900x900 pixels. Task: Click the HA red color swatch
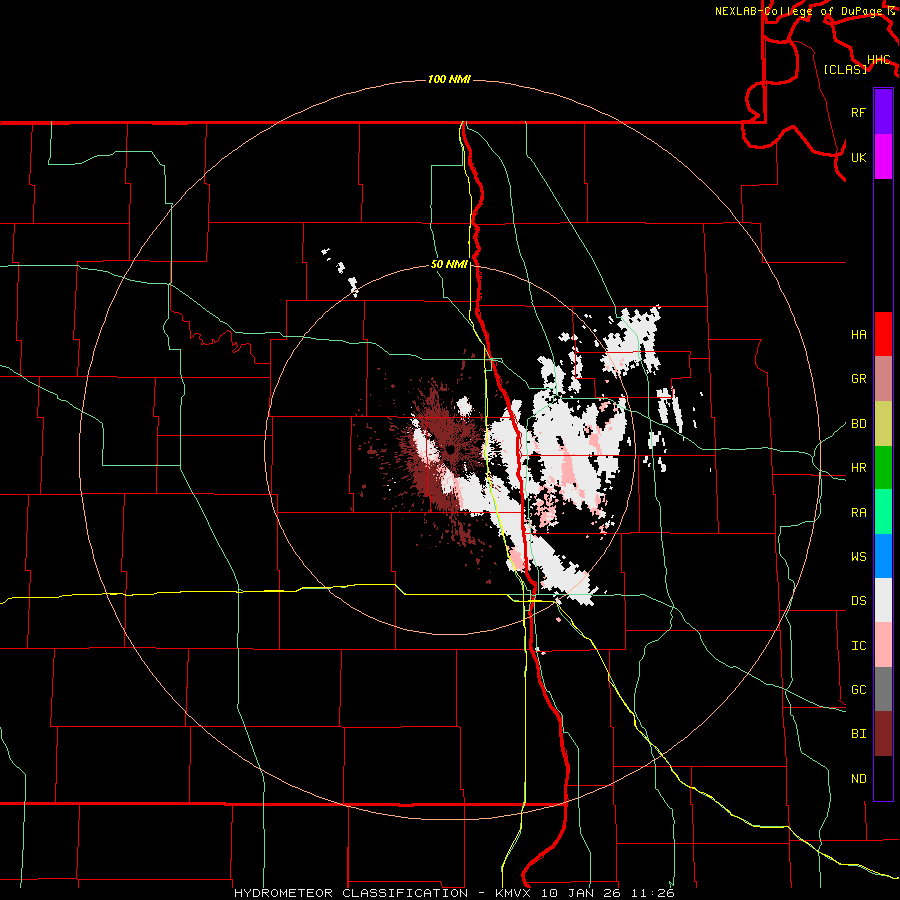pyautogui.click(x=883, y=334)
